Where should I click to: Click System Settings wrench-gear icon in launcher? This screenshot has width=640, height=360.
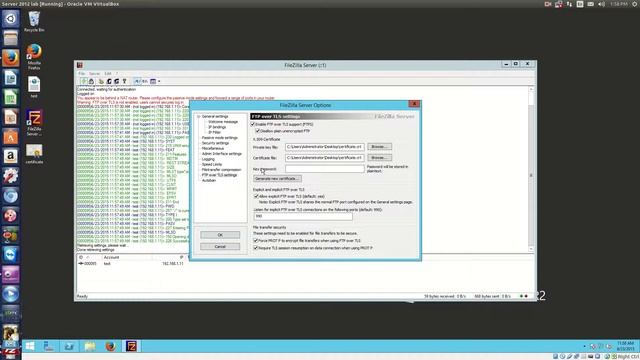[11, 176]
